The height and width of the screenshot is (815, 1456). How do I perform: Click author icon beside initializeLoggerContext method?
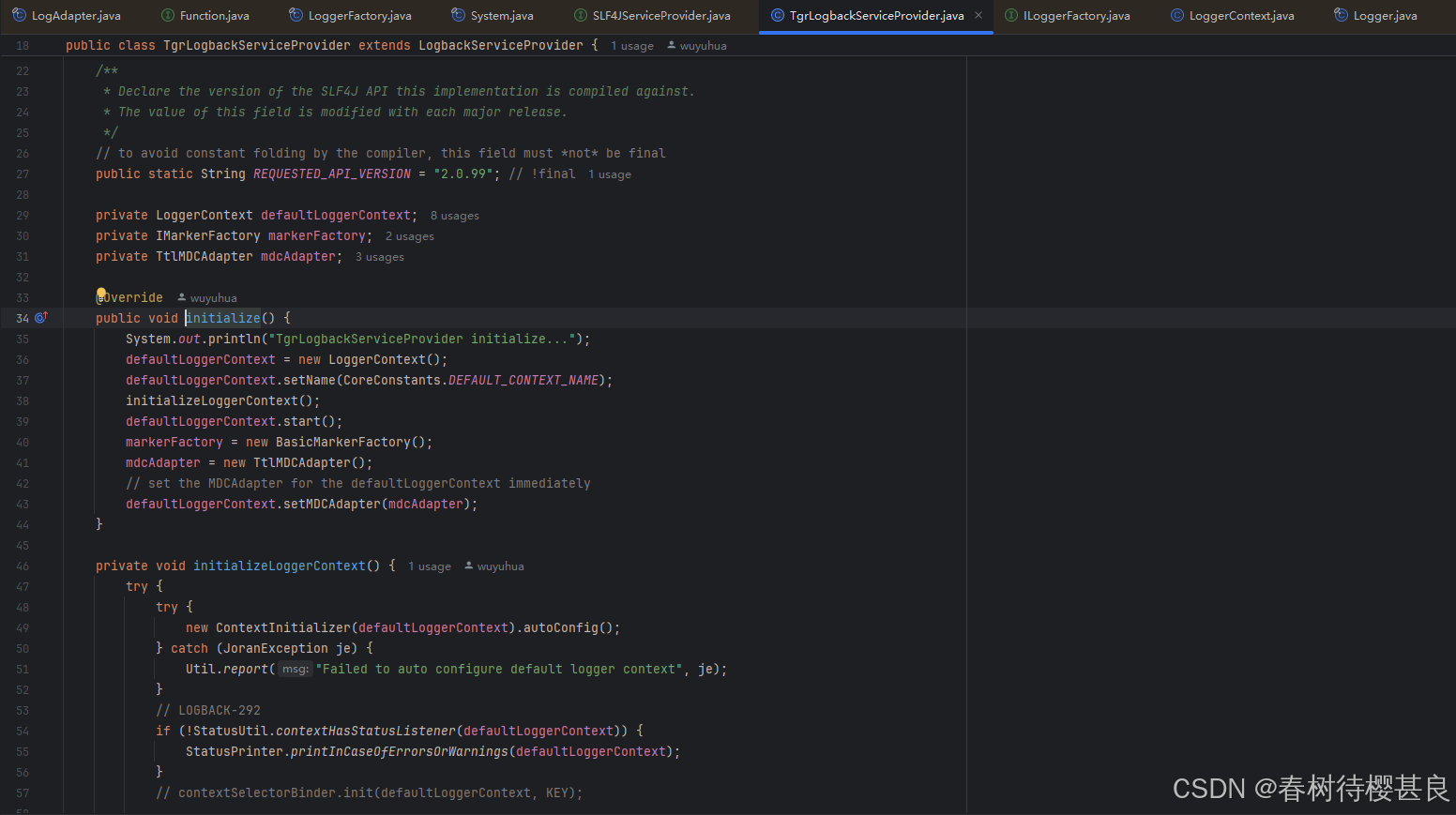click(469, 566)
